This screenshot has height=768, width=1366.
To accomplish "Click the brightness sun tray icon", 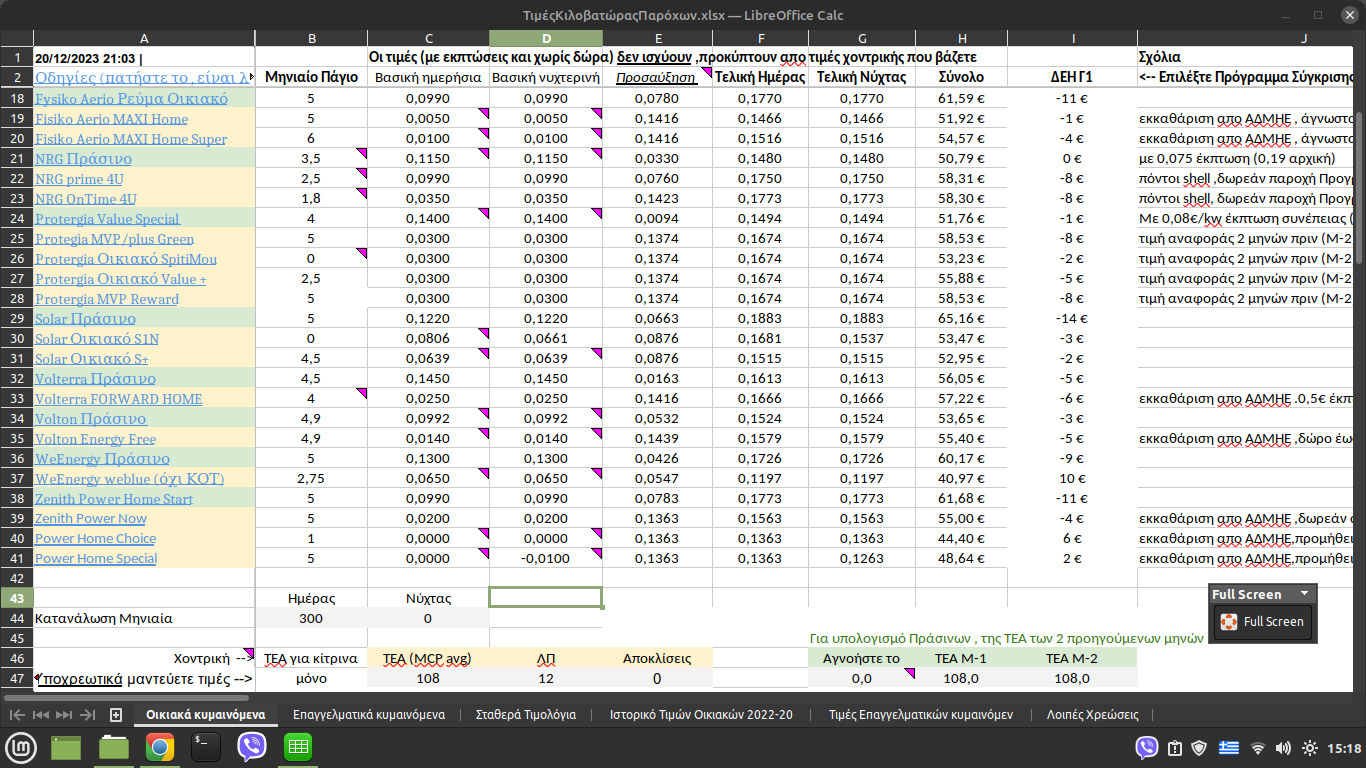I will (1310, 748).
